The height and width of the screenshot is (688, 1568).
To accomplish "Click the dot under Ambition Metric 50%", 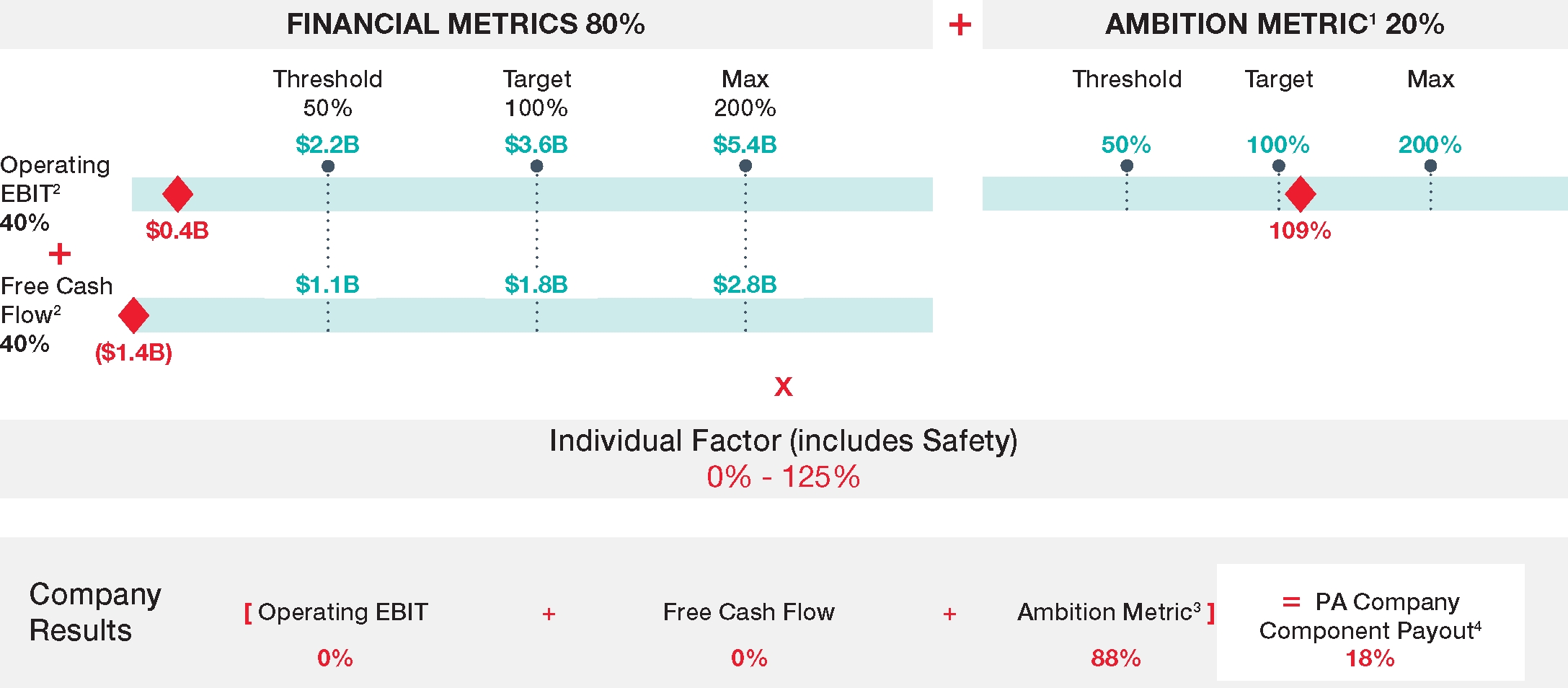I will tap(1127, 167).
